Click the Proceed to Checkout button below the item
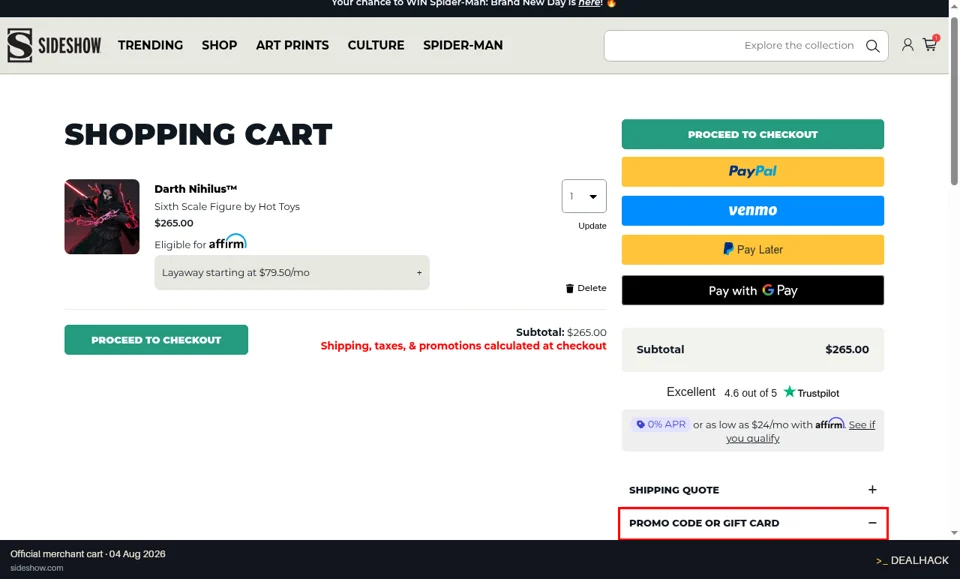This screenshot has width=960, height=579. point(156,340)
